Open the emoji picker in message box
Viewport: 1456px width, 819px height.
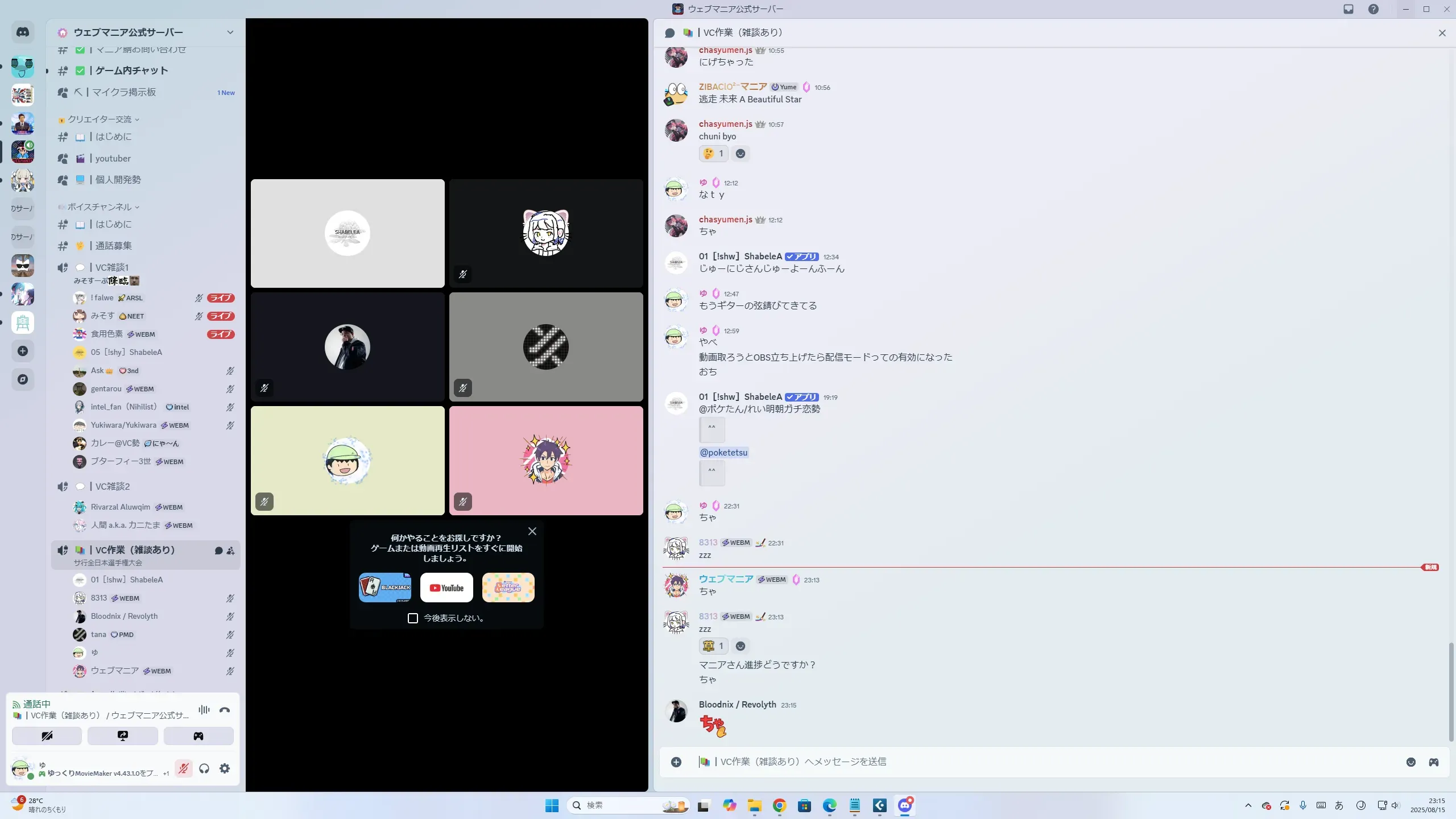1411,762
